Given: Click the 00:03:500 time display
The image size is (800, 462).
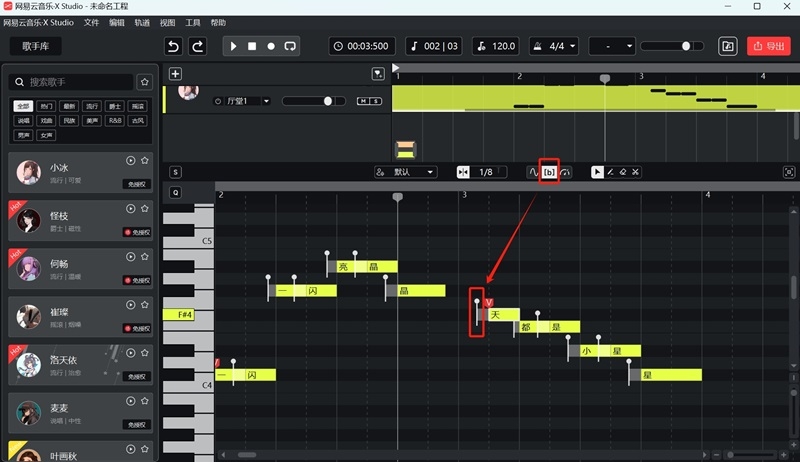Looking at the screenshot, I should pyautogui.click(x=362, y=46).
